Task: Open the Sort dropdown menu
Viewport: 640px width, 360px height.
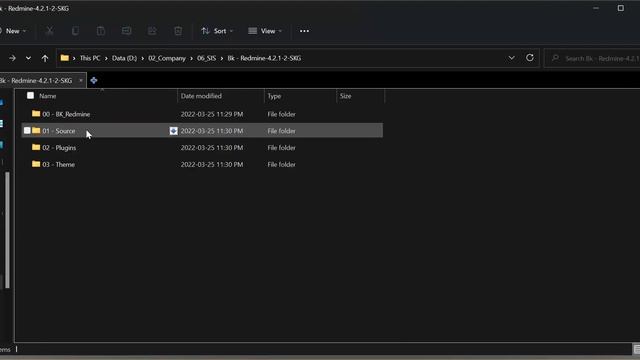Action: 217,31
